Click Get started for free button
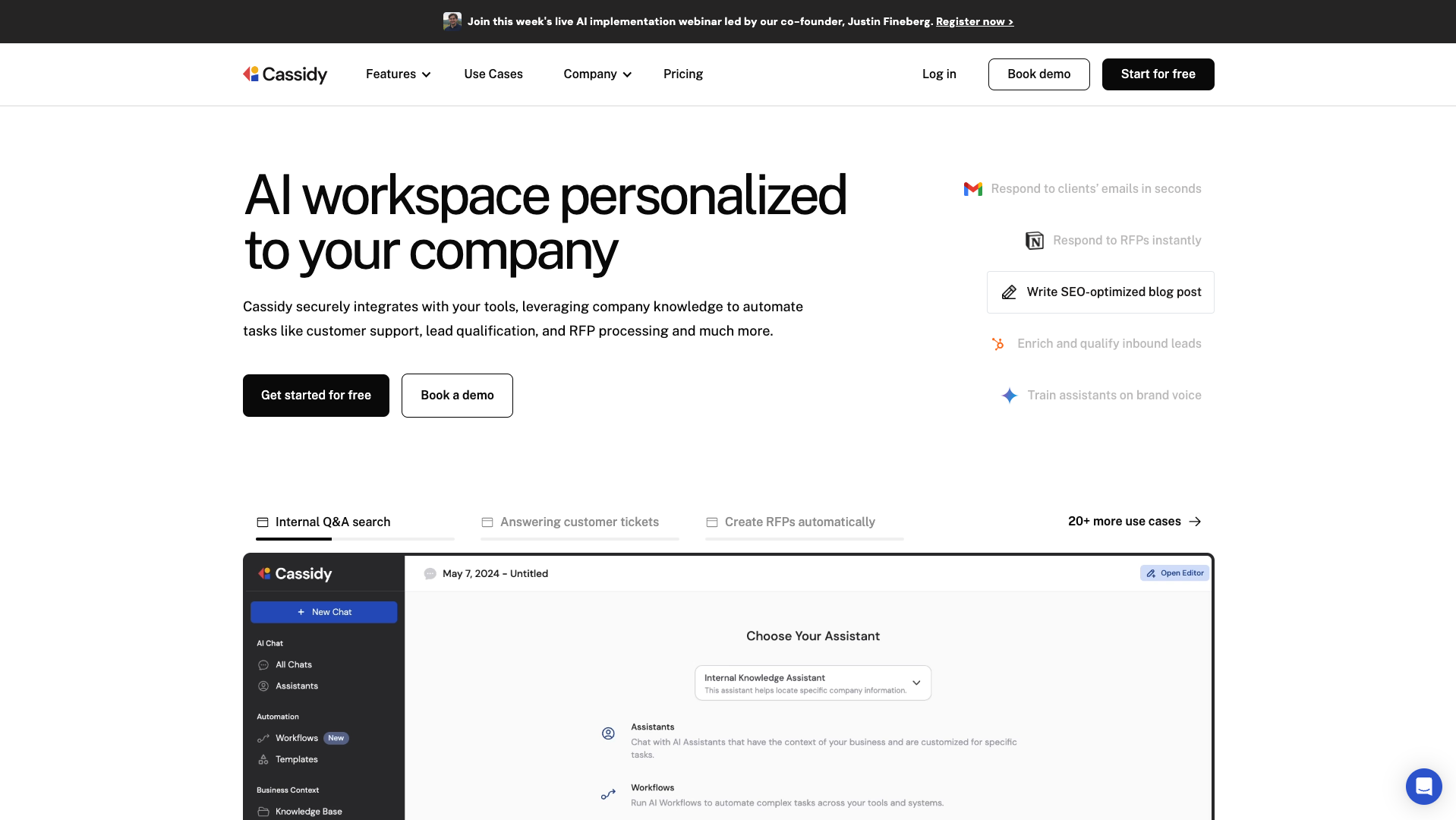1456x820 pixels. point(316,396)
